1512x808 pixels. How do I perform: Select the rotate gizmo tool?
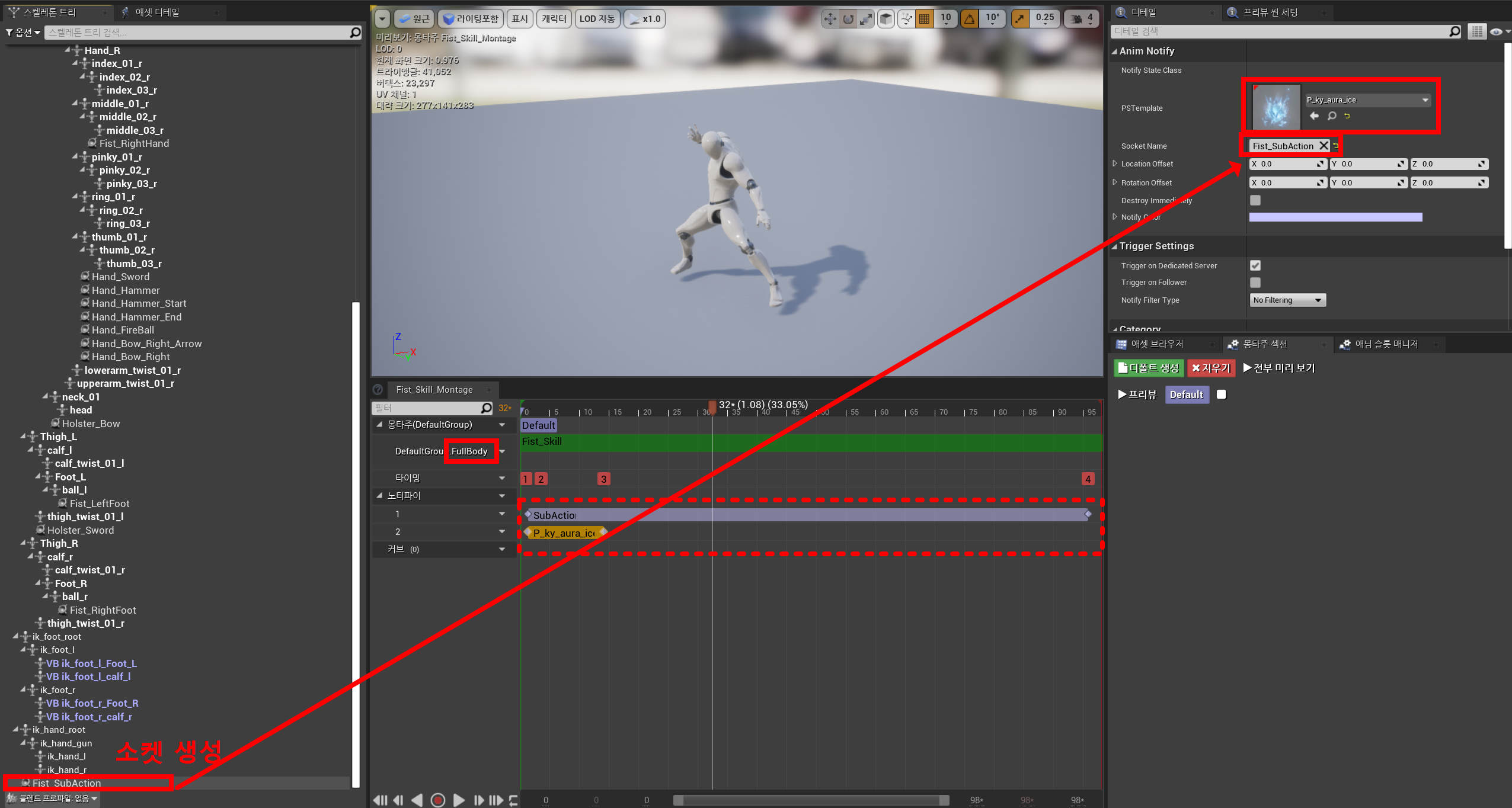848,19
